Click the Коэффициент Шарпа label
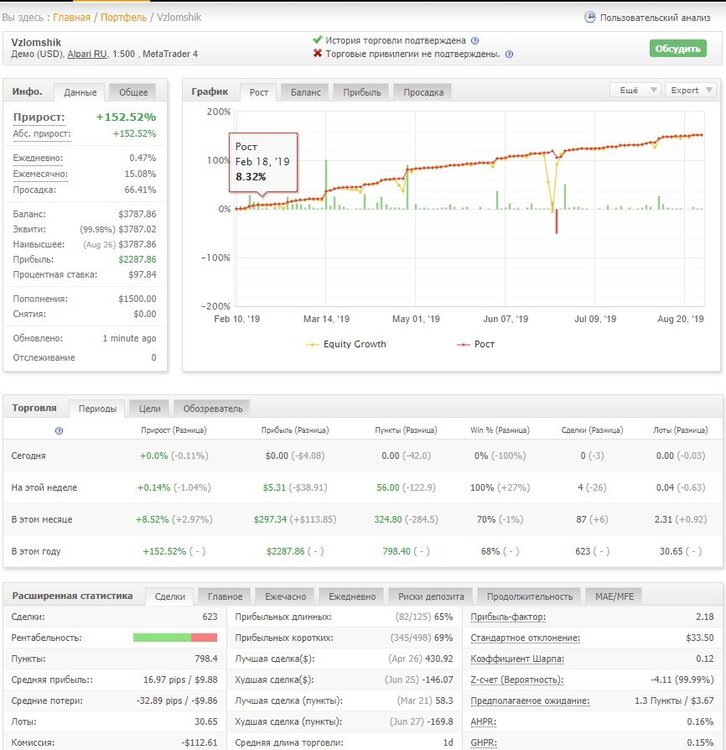 click(x=517, y=659)
